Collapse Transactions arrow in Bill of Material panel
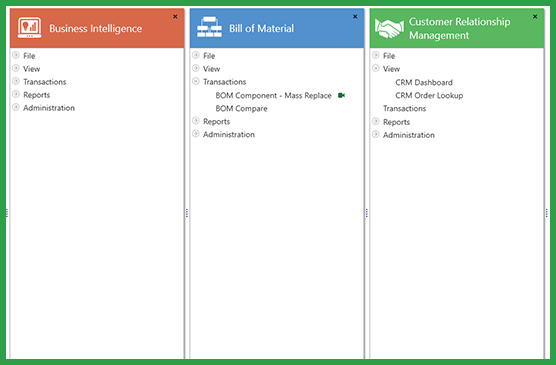 (196, 81)
